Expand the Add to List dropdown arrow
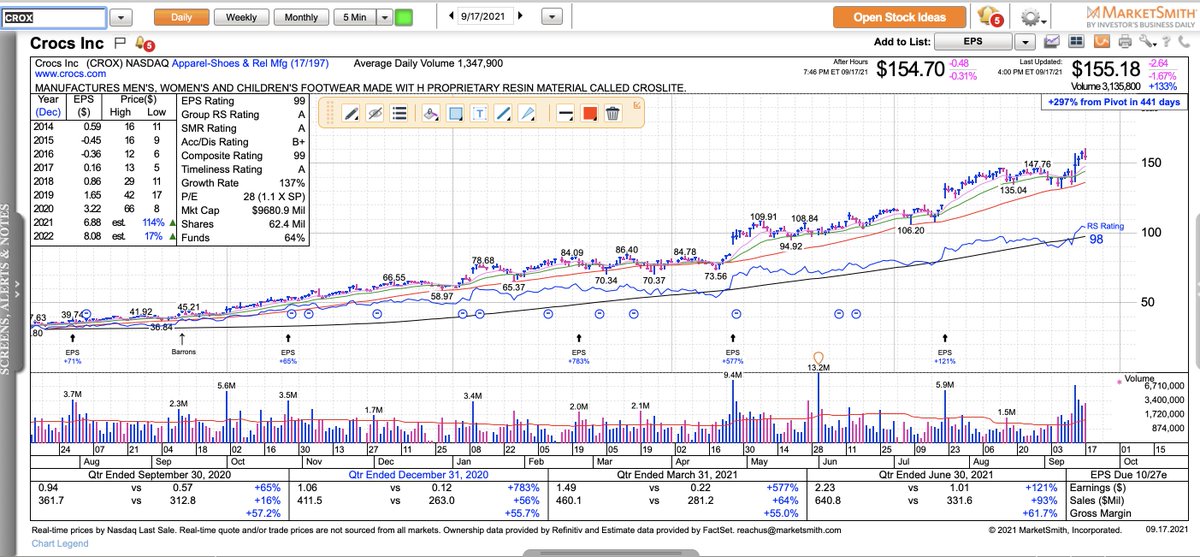Screen dimensions: 1200x557 (1025, 42)
